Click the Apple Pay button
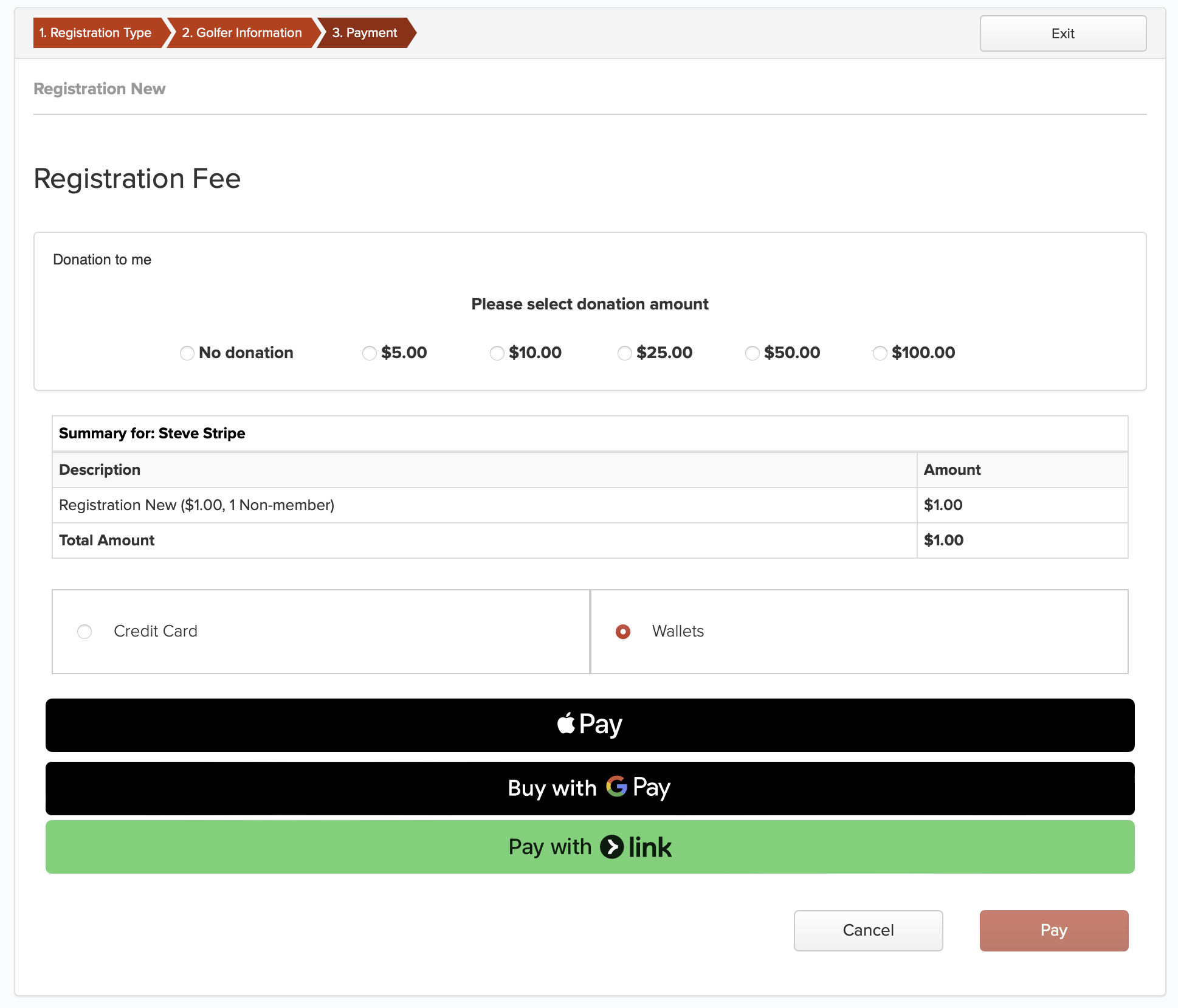This screenshot has width=1178, height=1008. [590, 725]
